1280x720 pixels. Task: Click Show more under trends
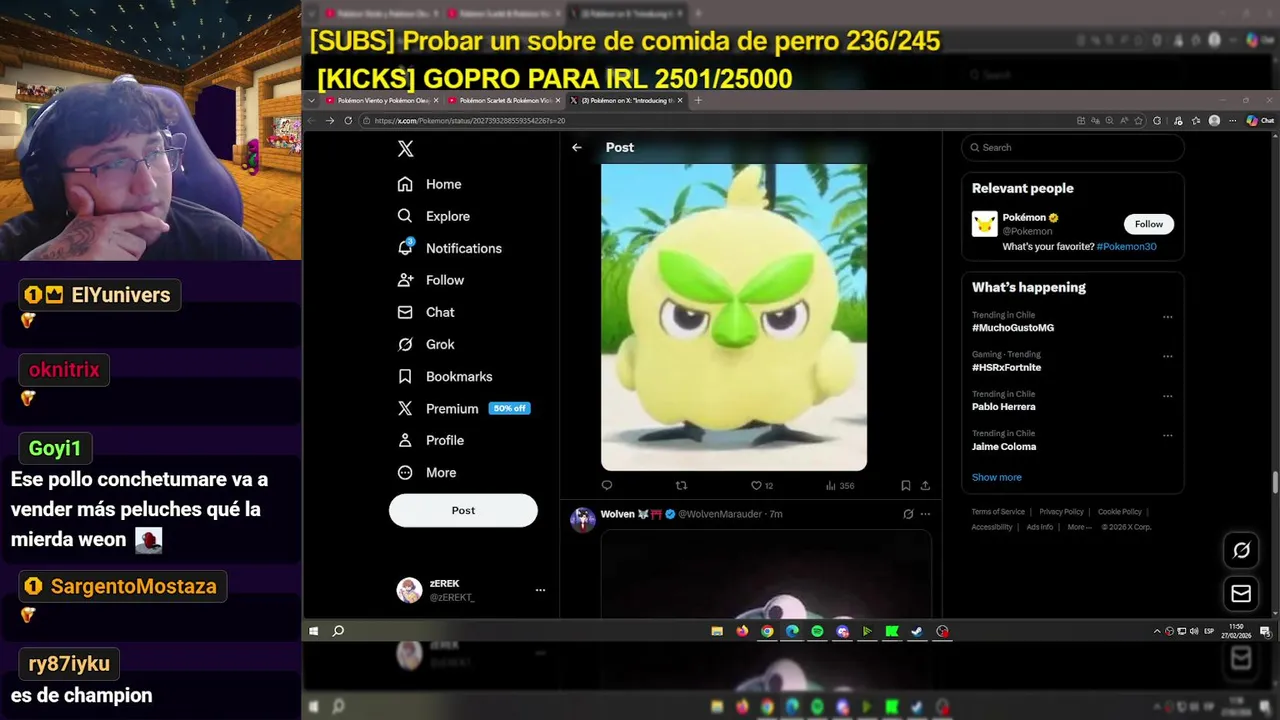point(996,477)
